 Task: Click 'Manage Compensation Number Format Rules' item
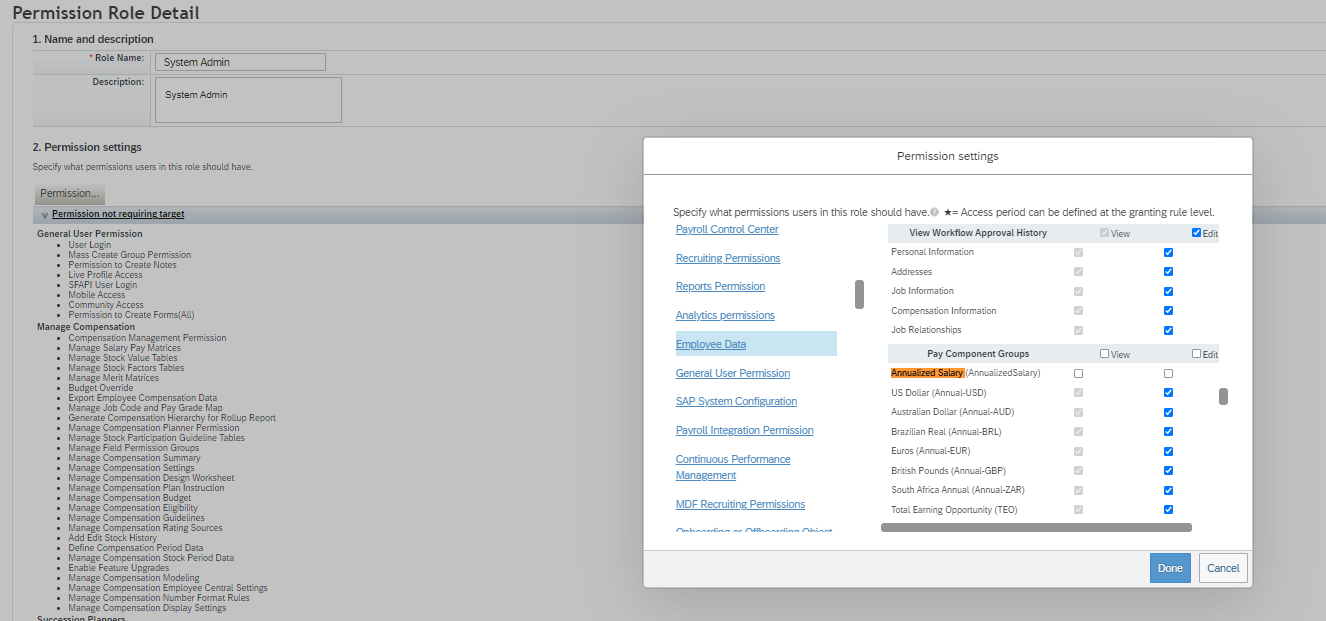click(159, 598)
